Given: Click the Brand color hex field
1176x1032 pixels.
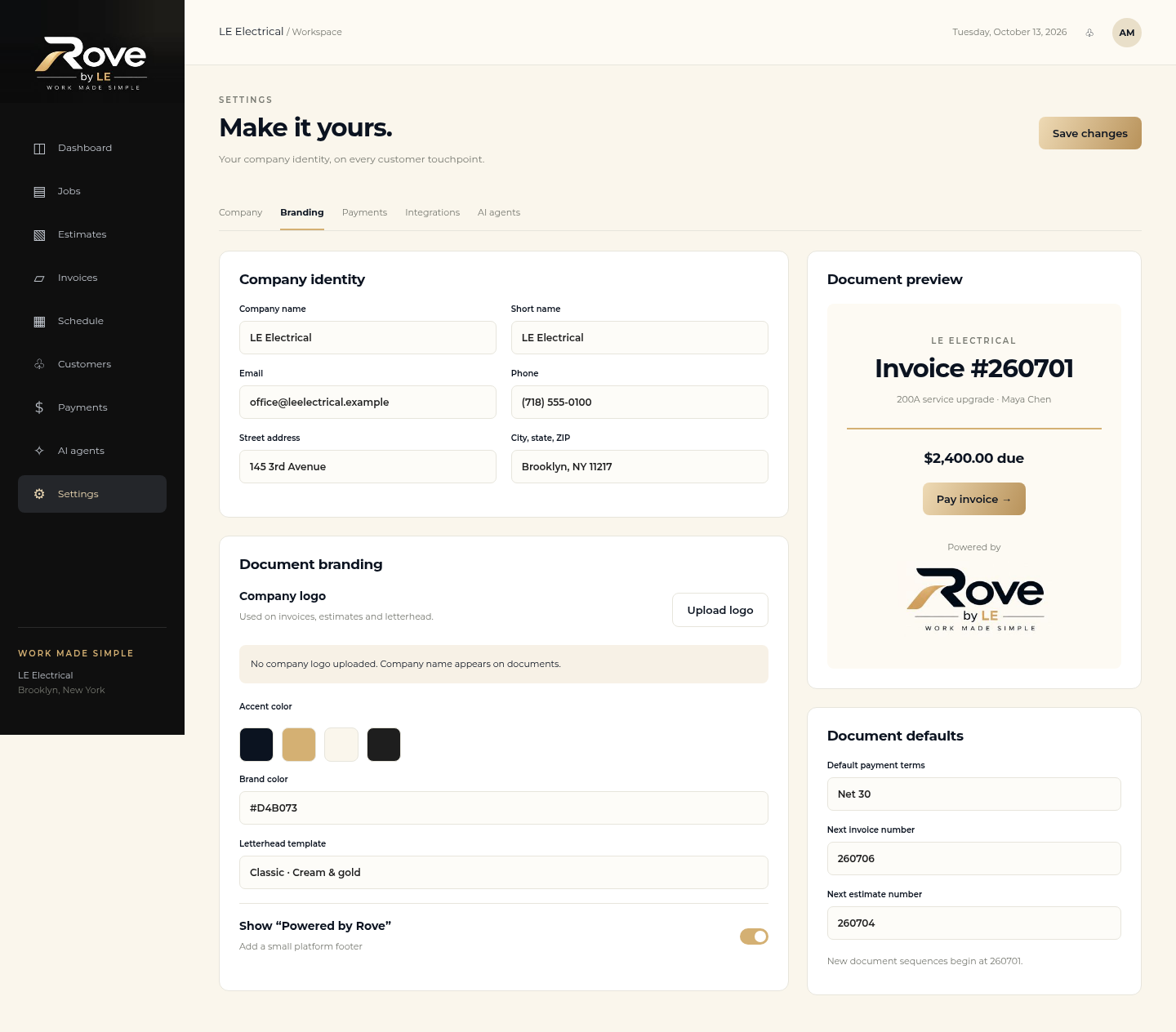Looking at the screenshot, I should tap(504, 807).
